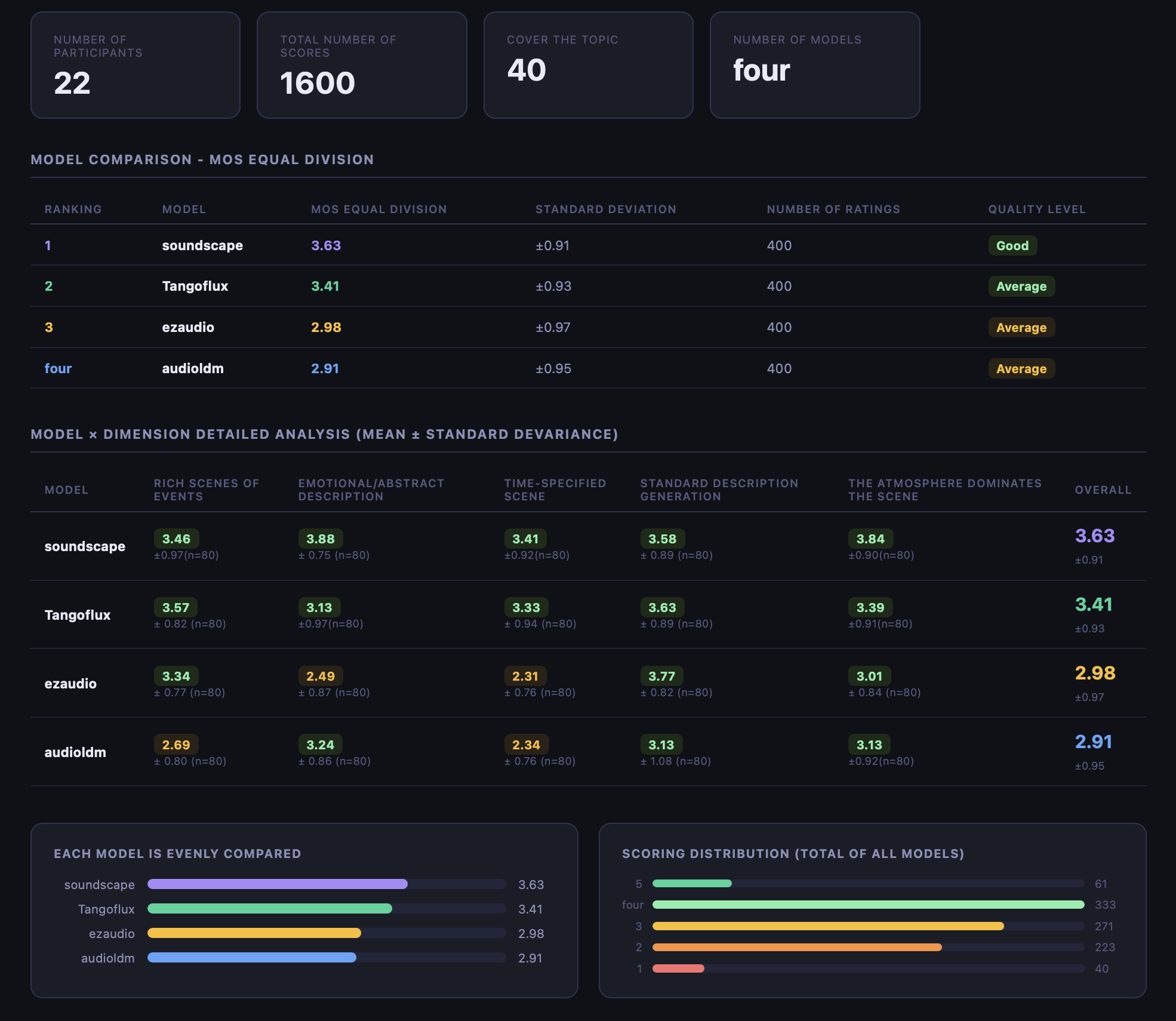Click the score 2 orange distribution bar
Image resolution: width=1176 pixels, height=1021 pixels.
click(797, 947)
